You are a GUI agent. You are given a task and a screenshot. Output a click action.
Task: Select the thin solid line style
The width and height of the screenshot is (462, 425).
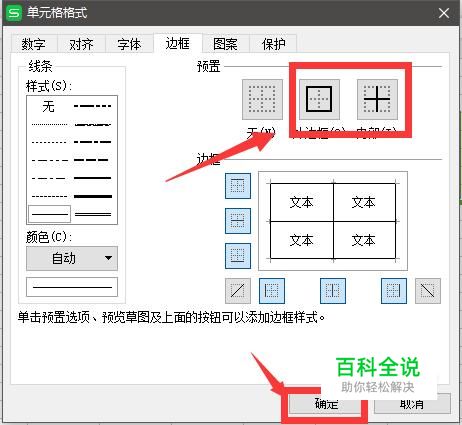[x=50, y=214]
